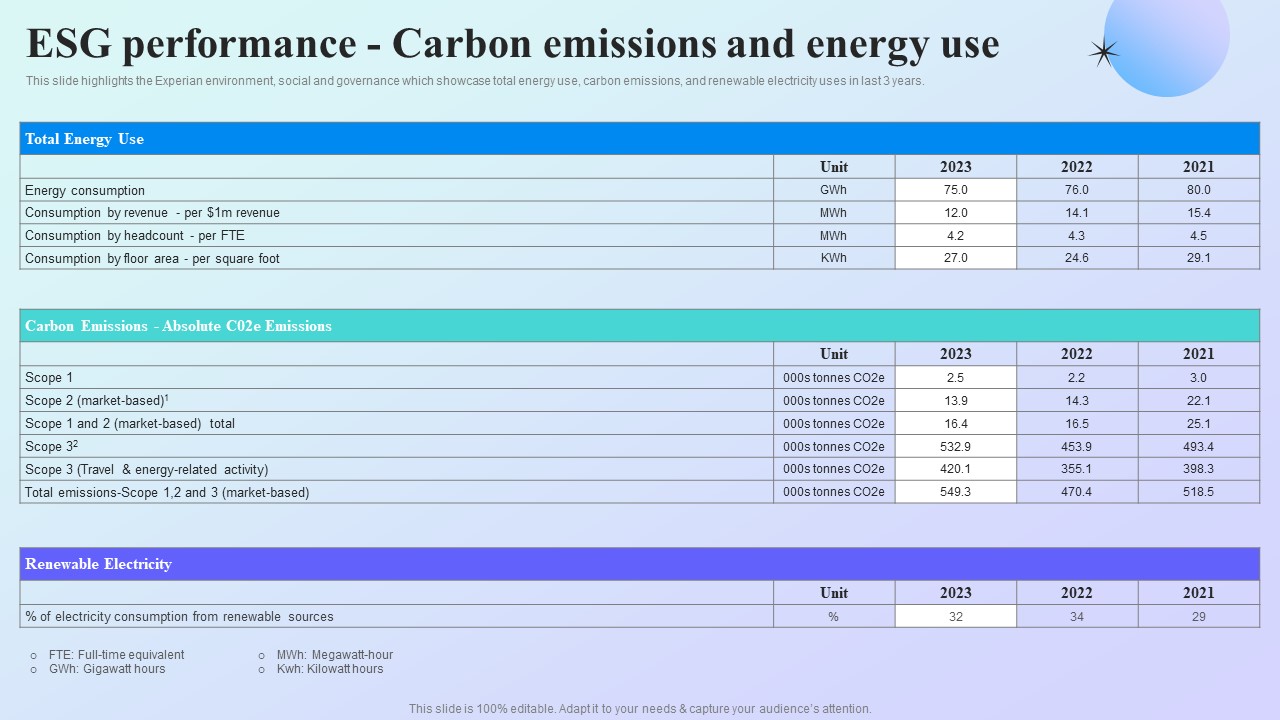Click the 100% editable footer note
This screenshot has width=1280, height=720.
click(640, 708)
